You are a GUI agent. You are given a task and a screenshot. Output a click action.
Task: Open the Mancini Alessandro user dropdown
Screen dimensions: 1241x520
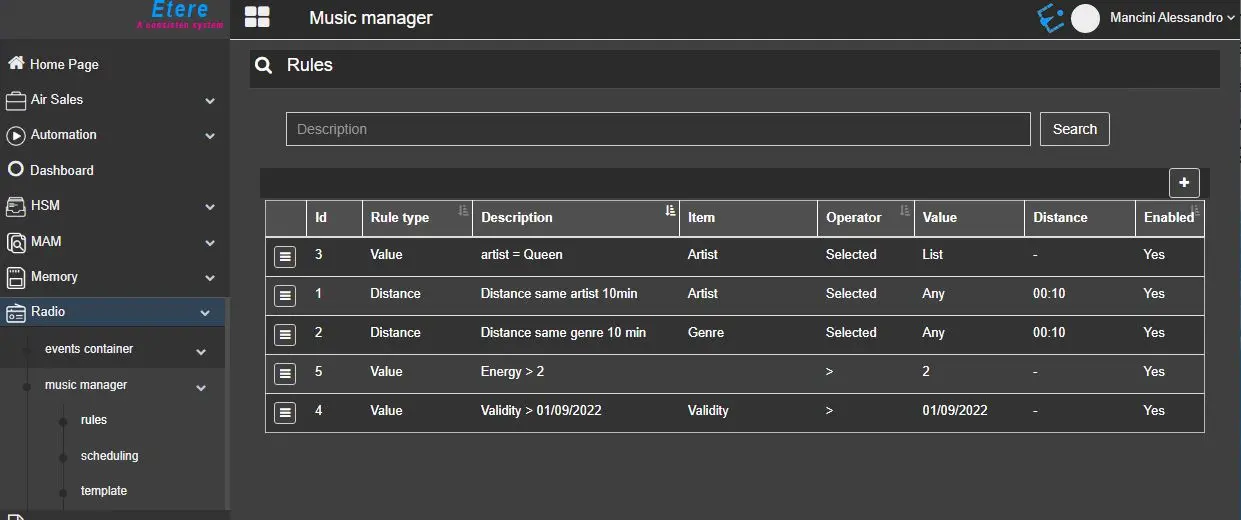click(x=1172, y=18)
